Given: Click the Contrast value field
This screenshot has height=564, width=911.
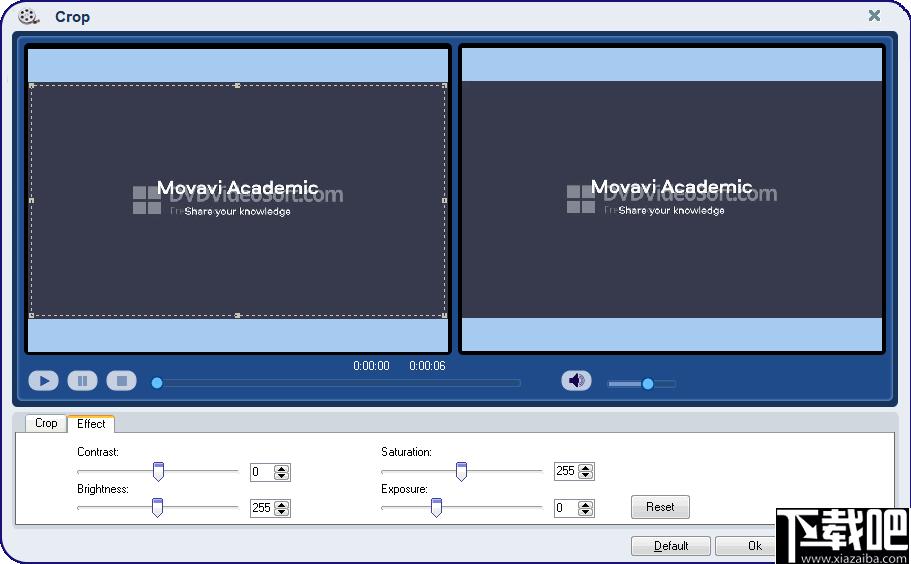Looking at the screenshot, I should [263, 472].
